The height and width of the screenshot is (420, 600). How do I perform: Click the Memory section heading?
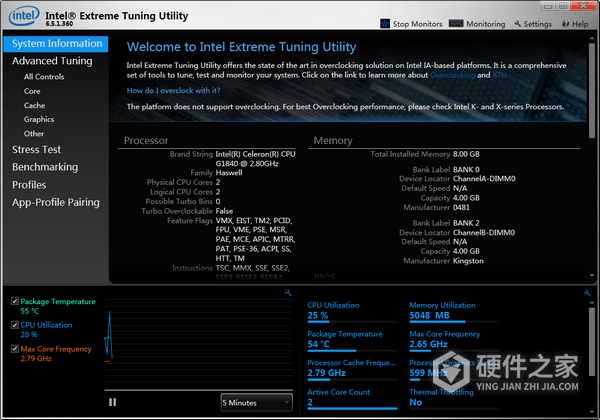333,141
